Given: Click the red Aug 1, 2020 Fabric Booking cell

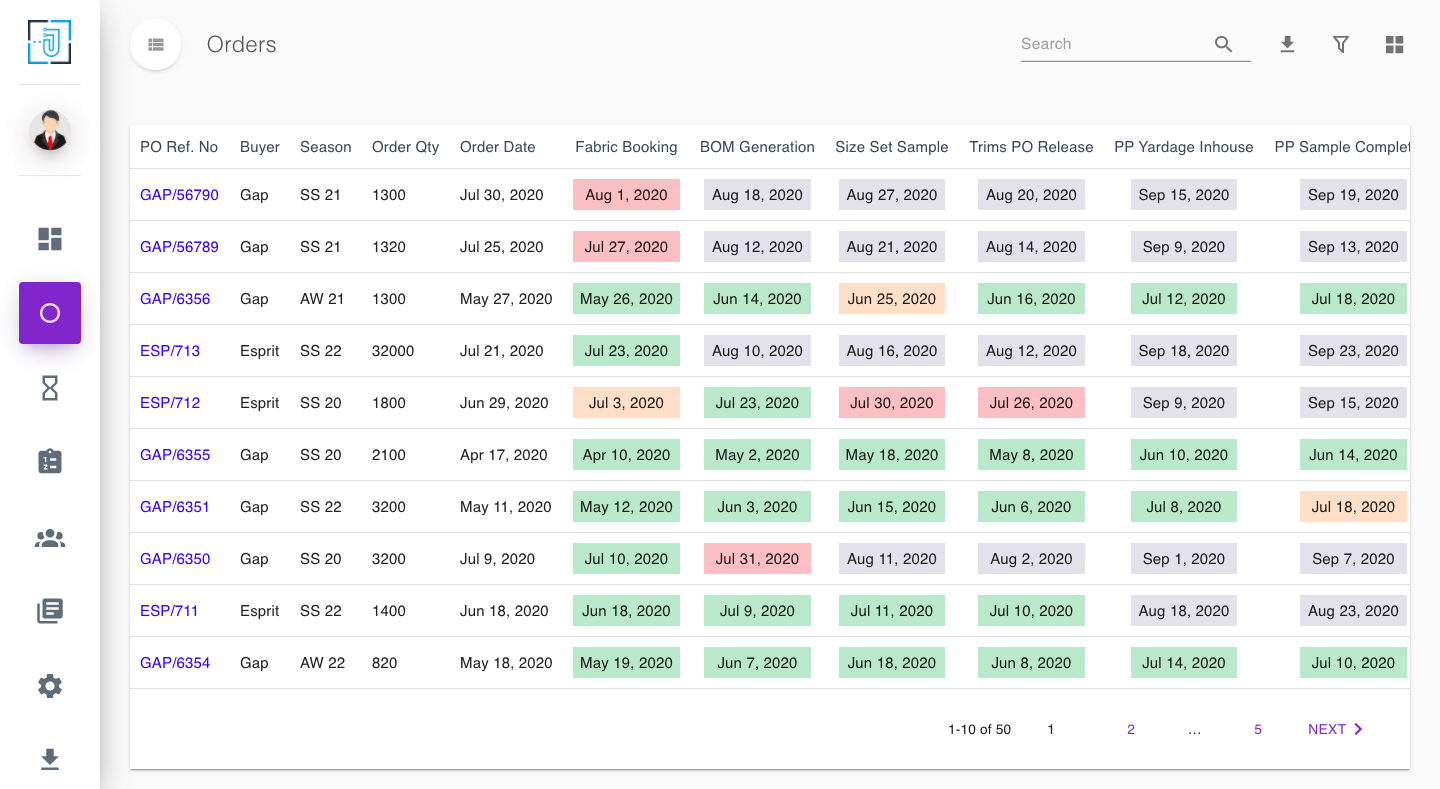Looking at the screenshot, I should pos(626,195).
